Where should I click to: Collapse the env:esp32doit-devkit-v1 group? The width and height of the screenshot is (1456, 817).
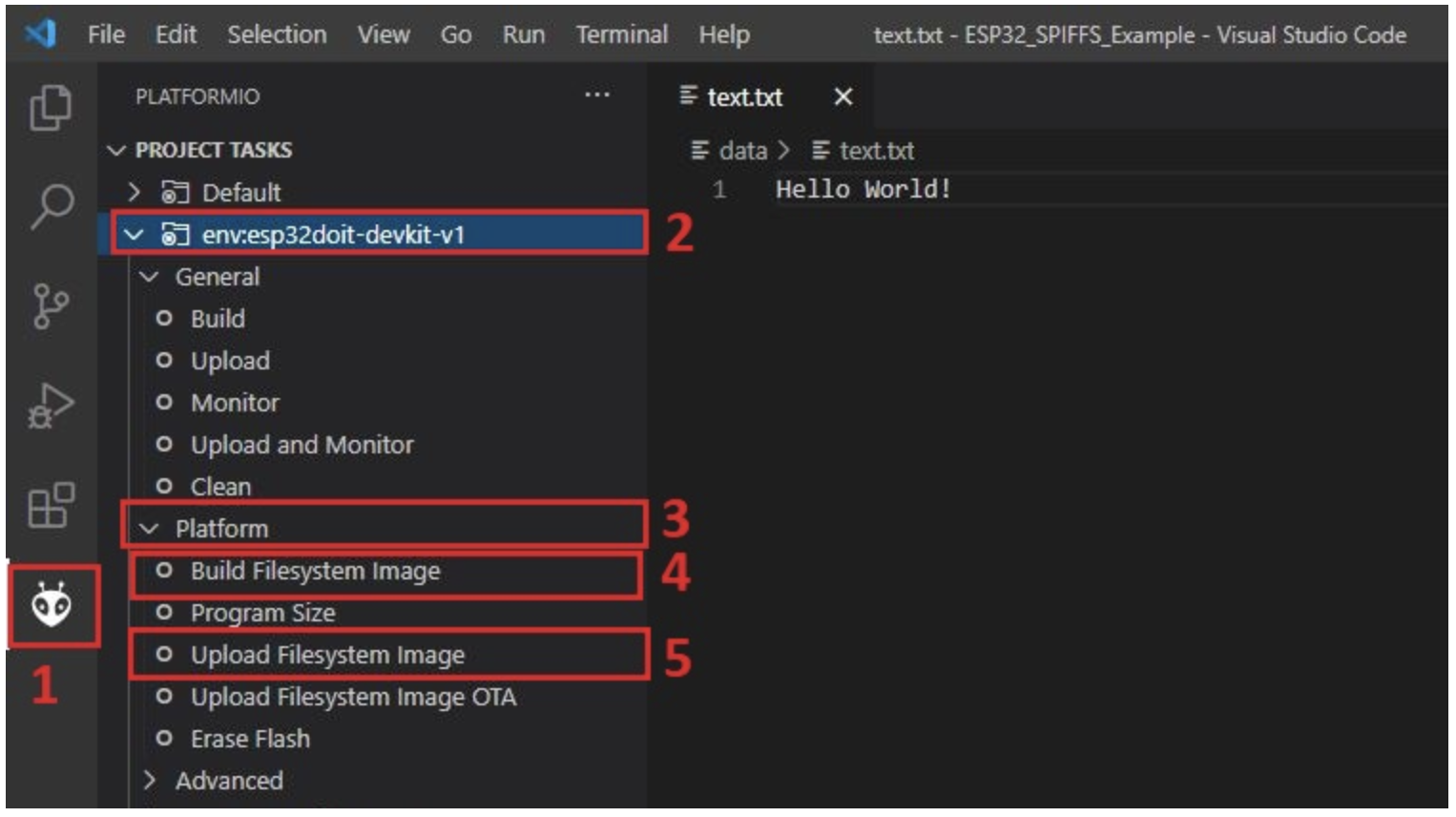pos(134,235)
